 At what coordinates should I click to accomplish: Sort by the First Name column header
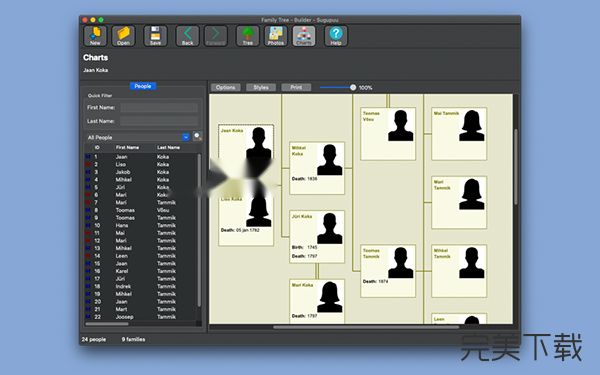coord(127,148)
